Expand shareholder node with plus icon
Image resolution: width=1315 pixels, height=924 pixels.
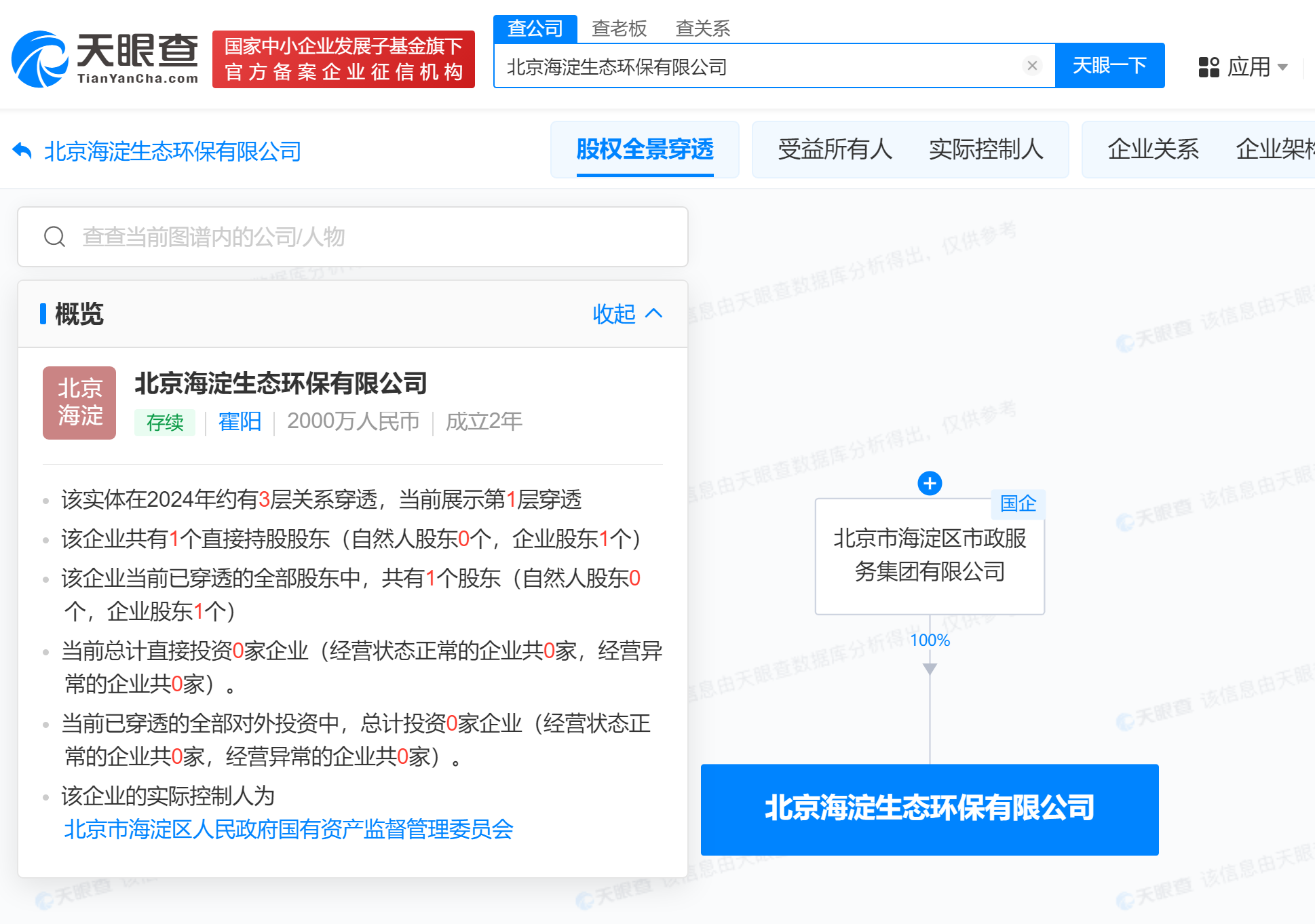930,483
